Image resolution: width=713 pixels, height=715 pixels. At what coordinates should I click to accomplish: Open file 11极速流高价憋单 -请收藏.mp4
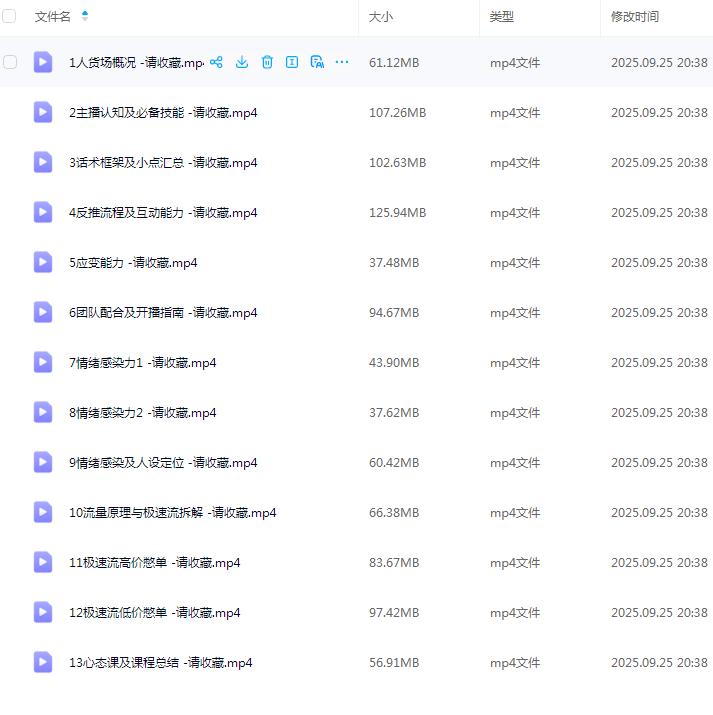click(155, 563)
